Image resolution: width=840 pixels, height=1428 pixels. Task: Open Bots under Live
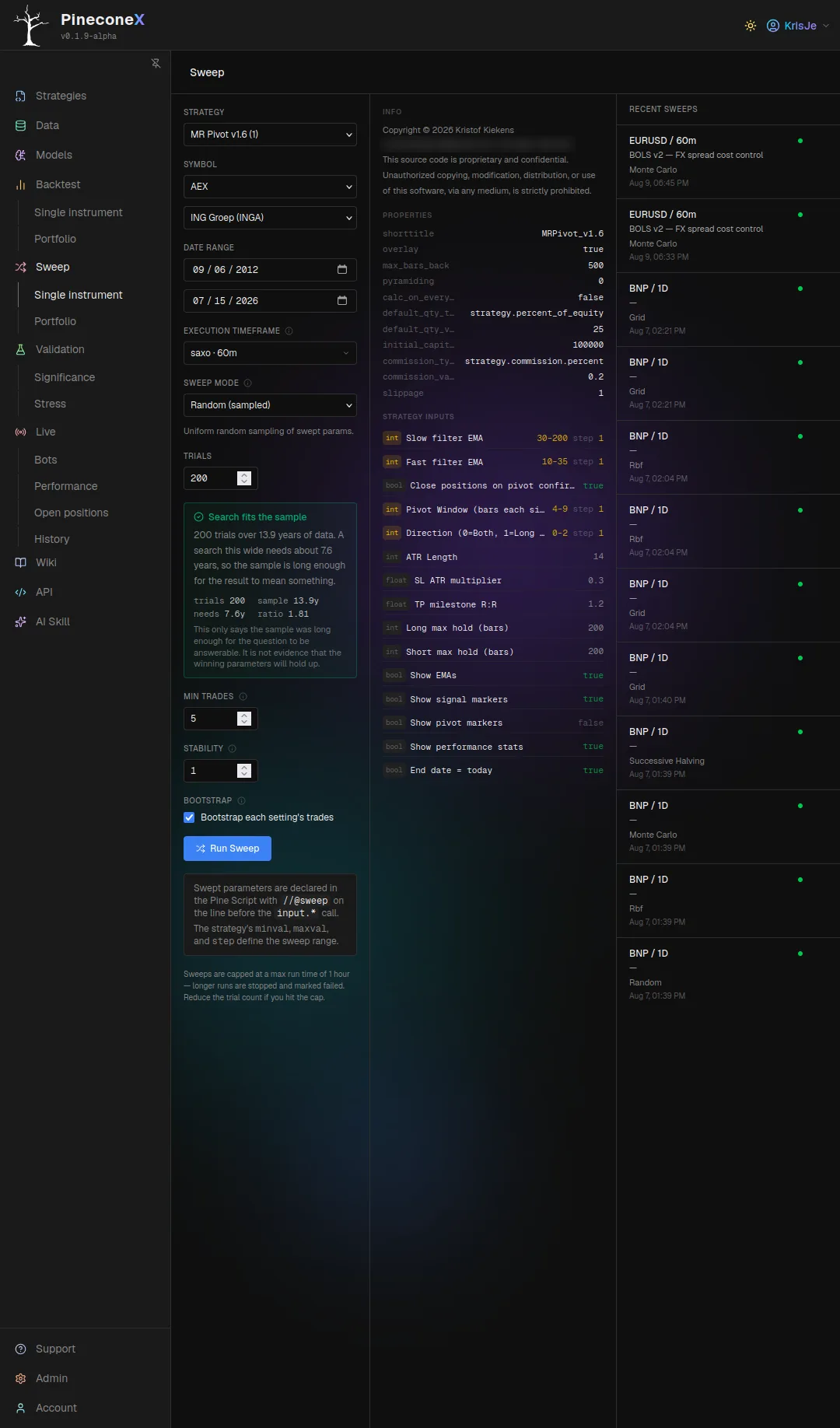pos(45,460)
